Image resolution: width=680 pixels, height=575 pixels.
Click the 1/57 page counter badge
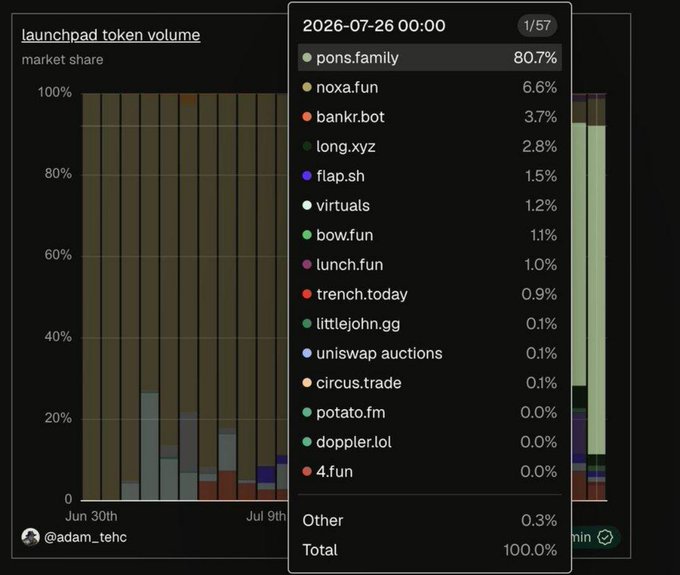537,26
